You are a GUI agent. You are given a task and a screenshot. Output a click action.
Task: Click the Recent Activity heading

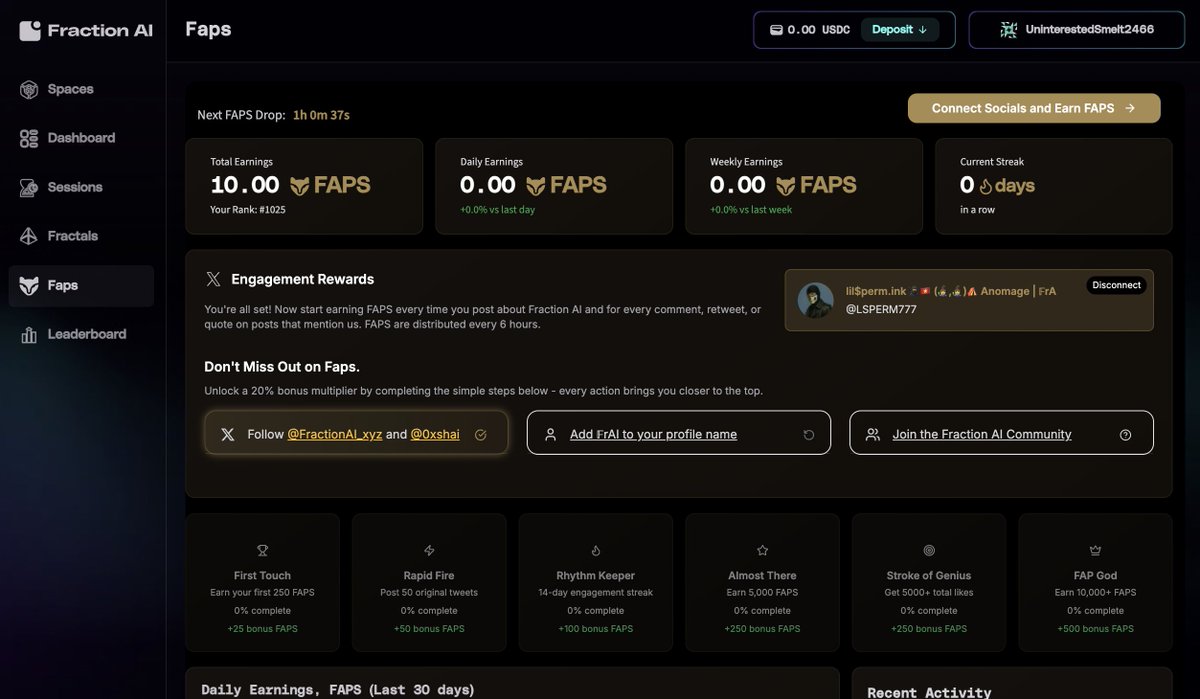coord(929,692)
